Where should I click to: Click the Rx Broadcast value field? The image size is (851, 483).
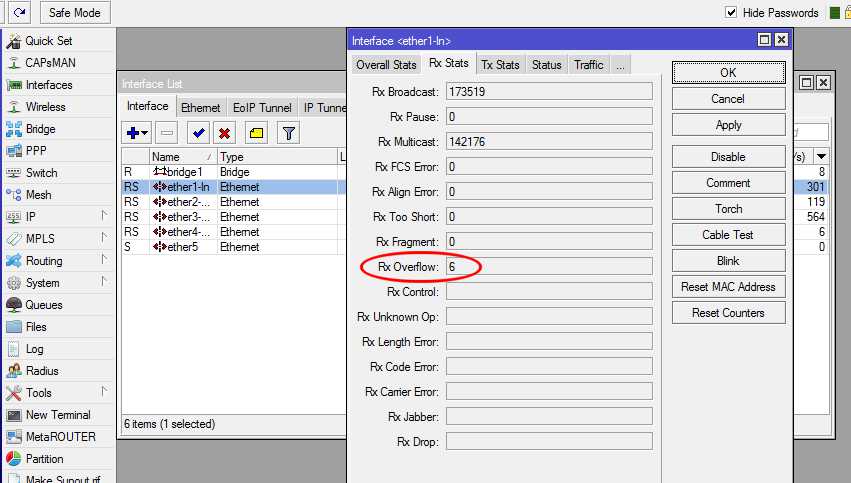tap(549, 92)
